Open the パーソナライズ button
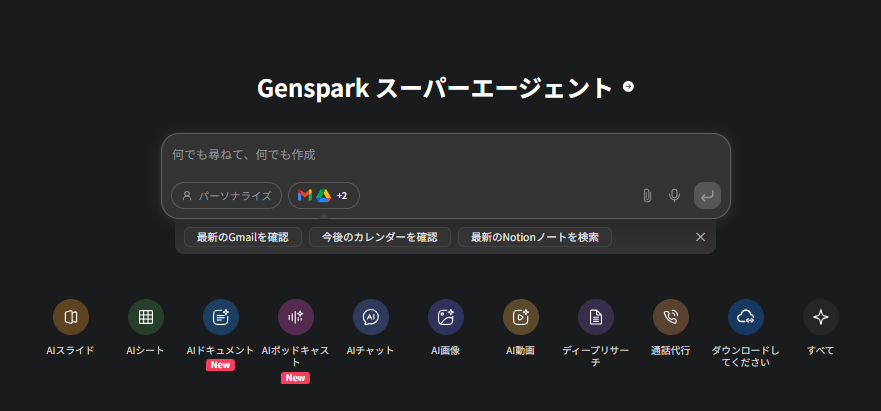The height and width of the screenshot is (411, 881). 226,196
